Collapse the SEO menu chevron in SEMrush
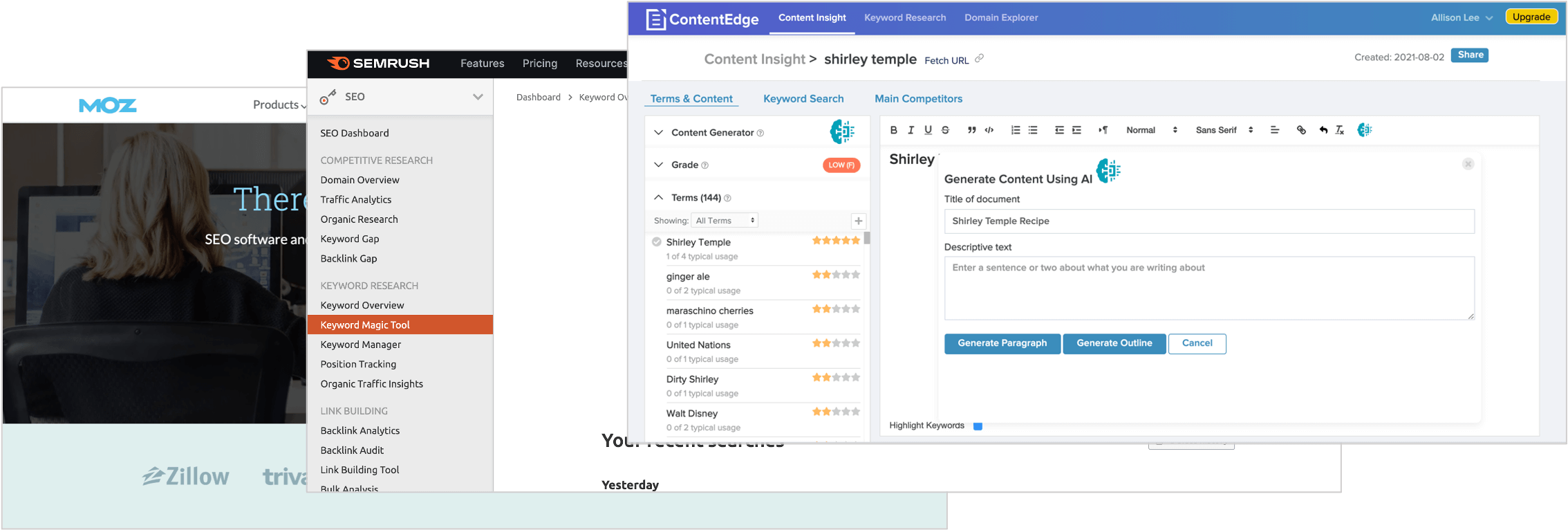 pos(478,97)
